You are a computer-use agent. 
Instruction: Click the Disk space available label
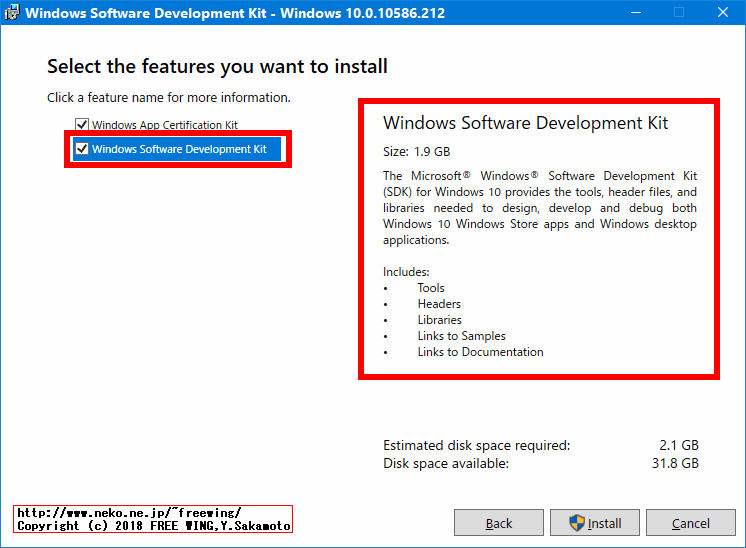click(x=446, y=463)
